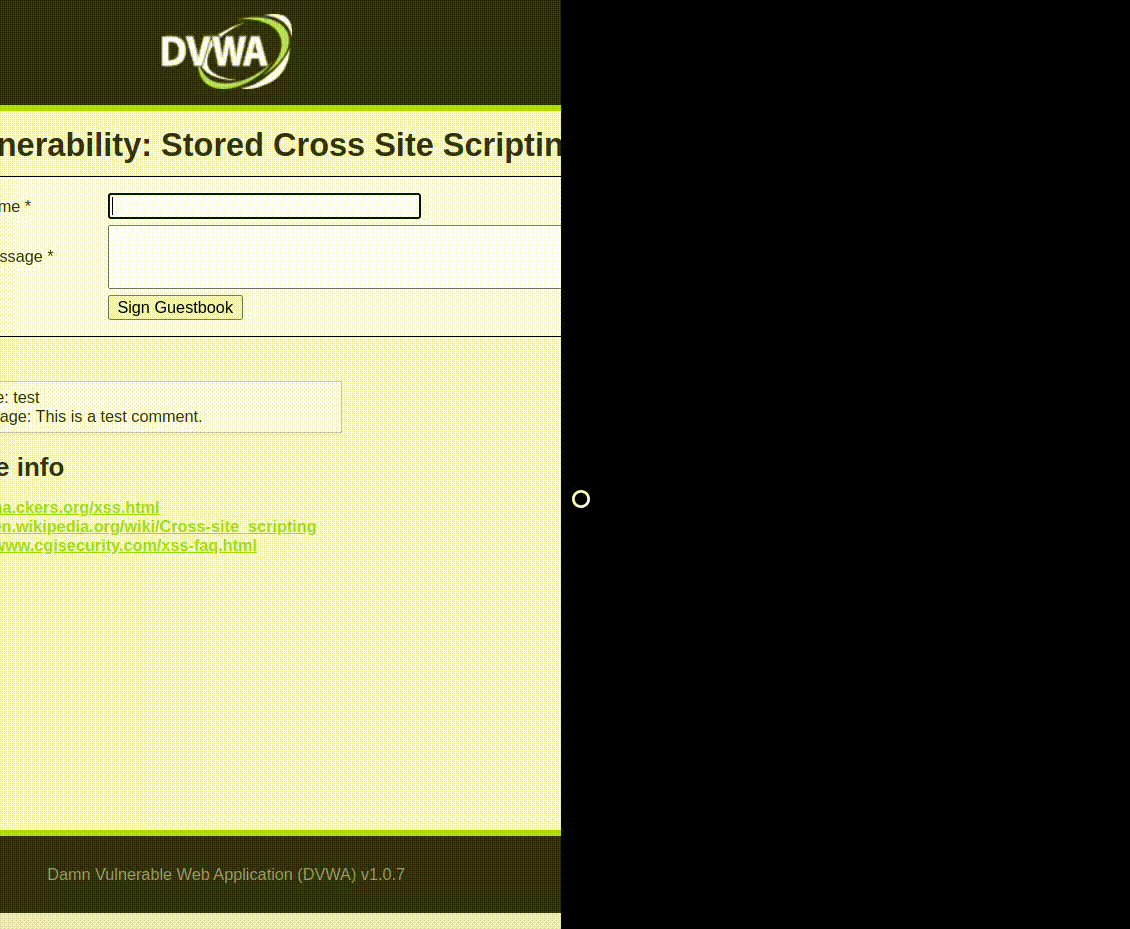The height and width of the screenshot is (929, 1130).
Task: Click the dark header banner left of the logo
Action: click(x=70, y=52)
